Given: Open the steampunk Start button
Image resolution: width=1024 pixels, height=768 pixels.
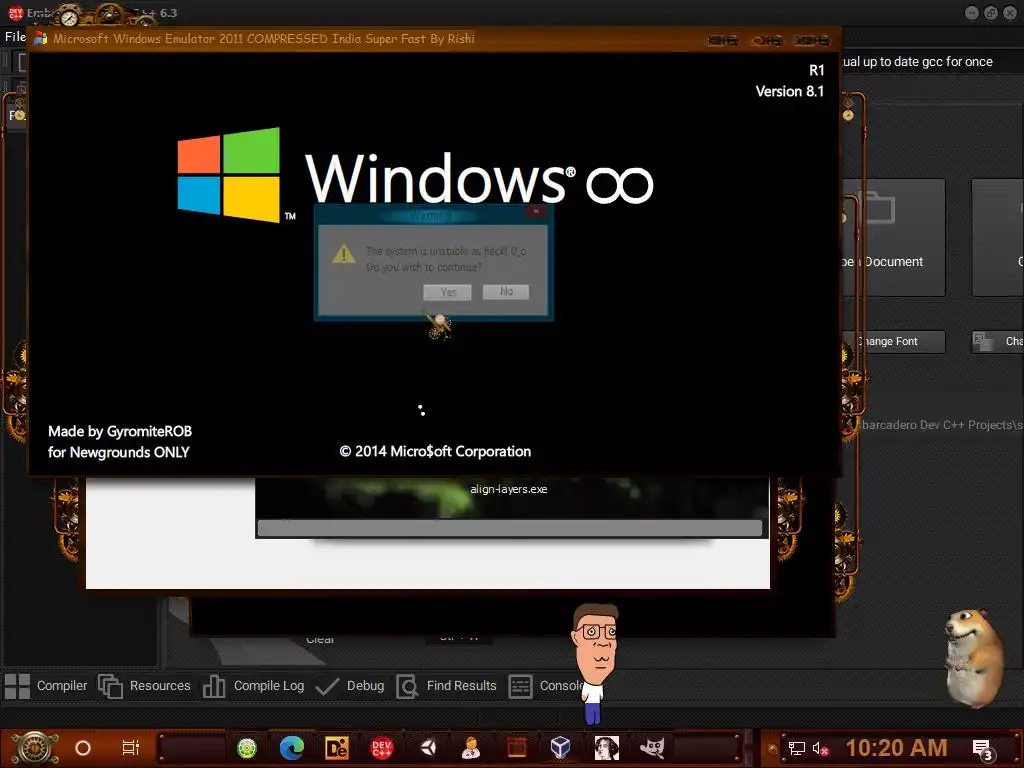Looking at the screenshot, I should pyautogui.click(x=35, y=748).
